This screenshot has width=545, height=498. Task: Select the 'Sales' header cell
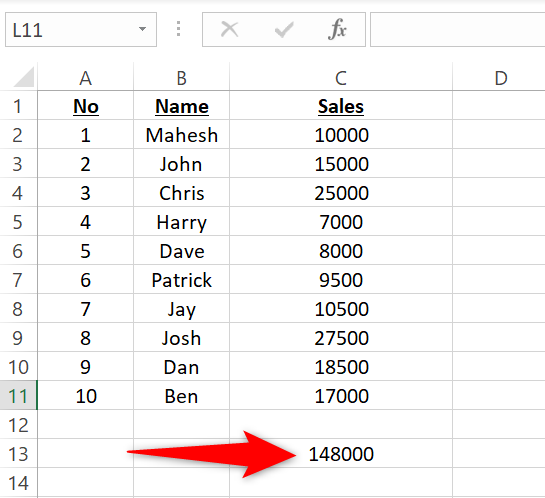click(x=341, y=106)
